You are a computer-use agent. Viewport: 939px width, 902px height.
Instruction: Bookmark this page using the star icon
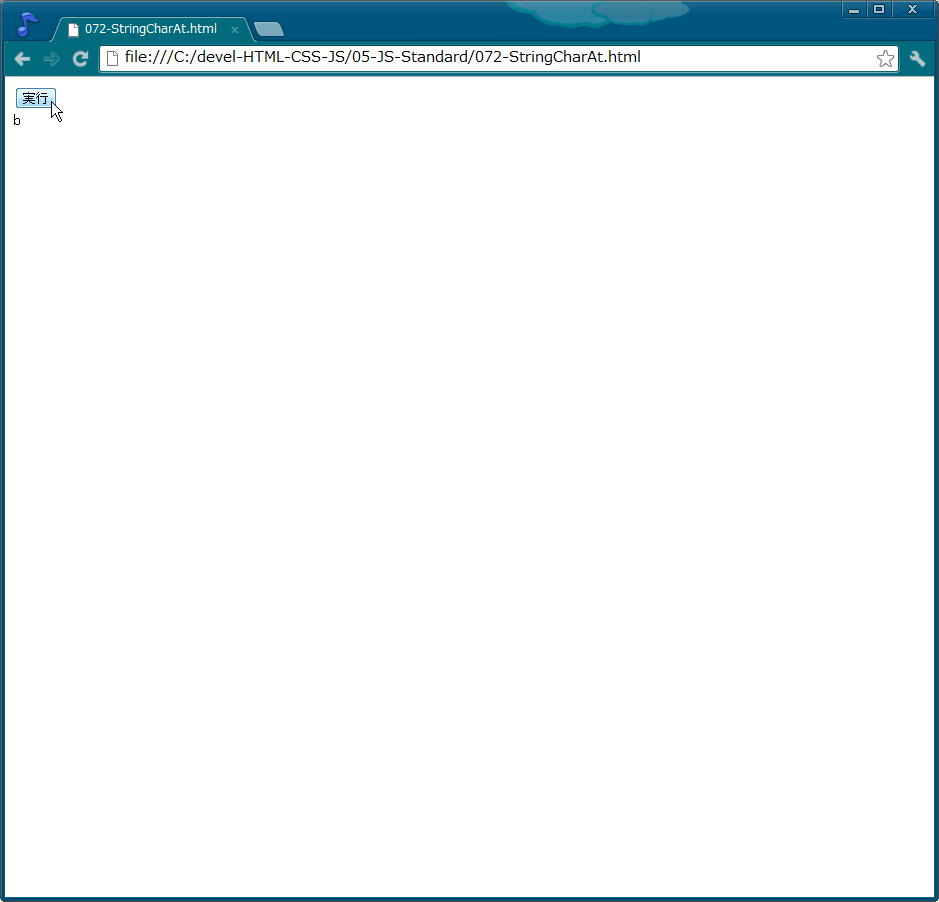885,59
